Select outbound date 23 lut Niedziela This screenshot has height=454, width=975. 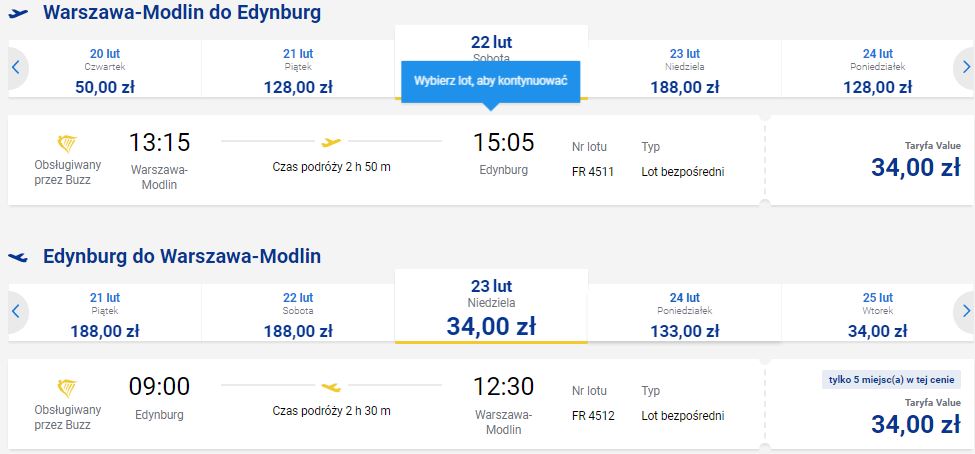(x=685, y=70)
